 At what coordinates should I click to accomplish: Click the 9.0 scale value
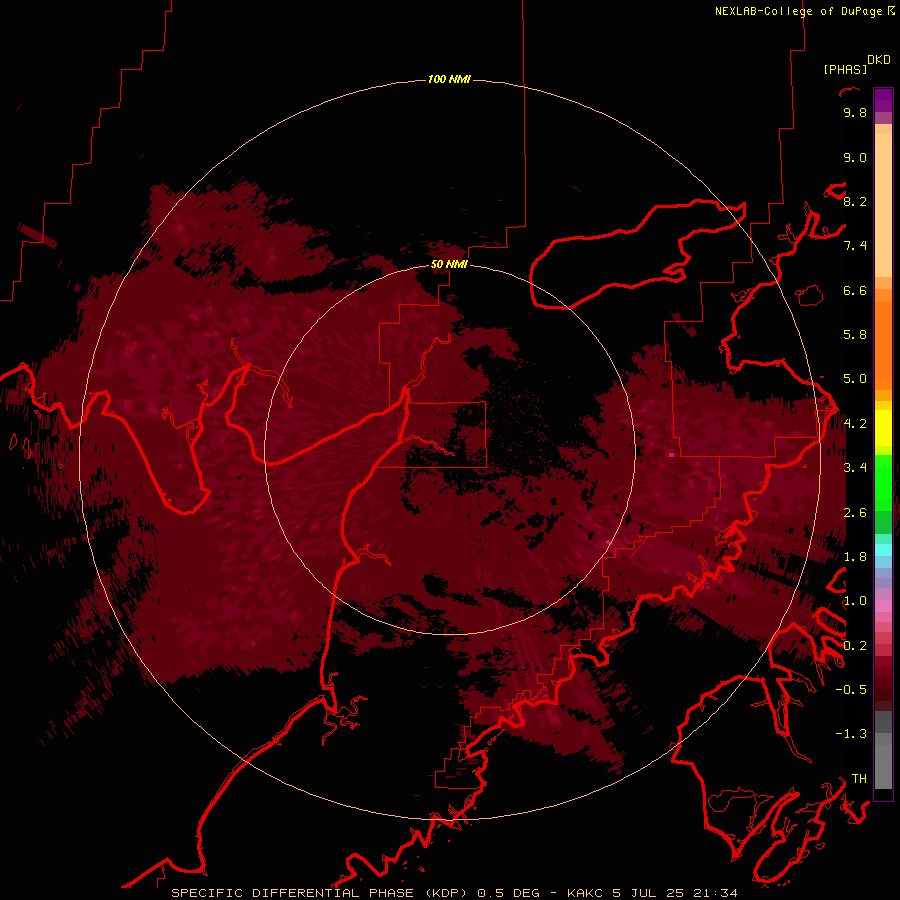[x=855, y=158]
